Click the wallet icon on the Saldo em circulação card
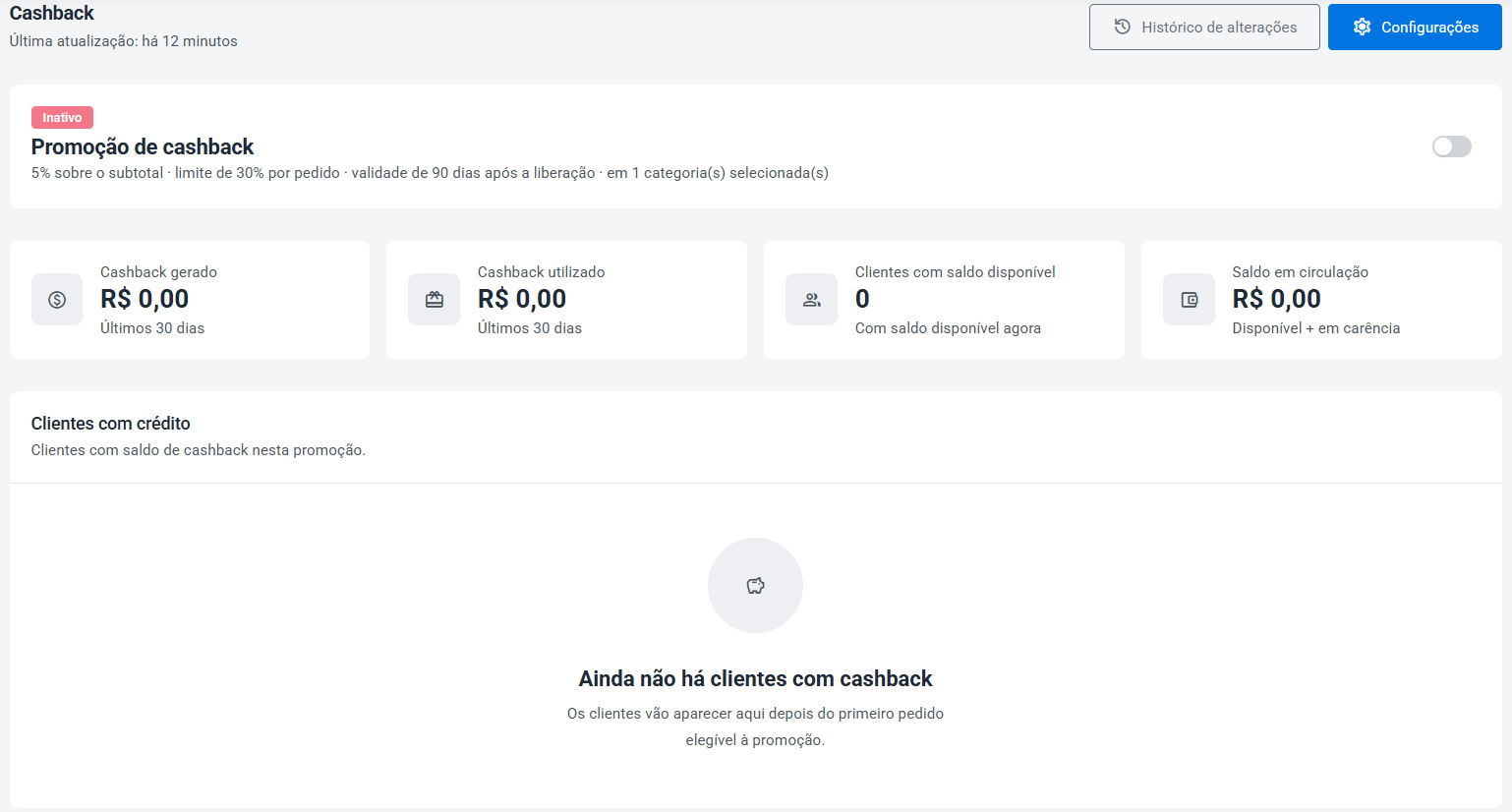1512x812 pixels. 1189,300
